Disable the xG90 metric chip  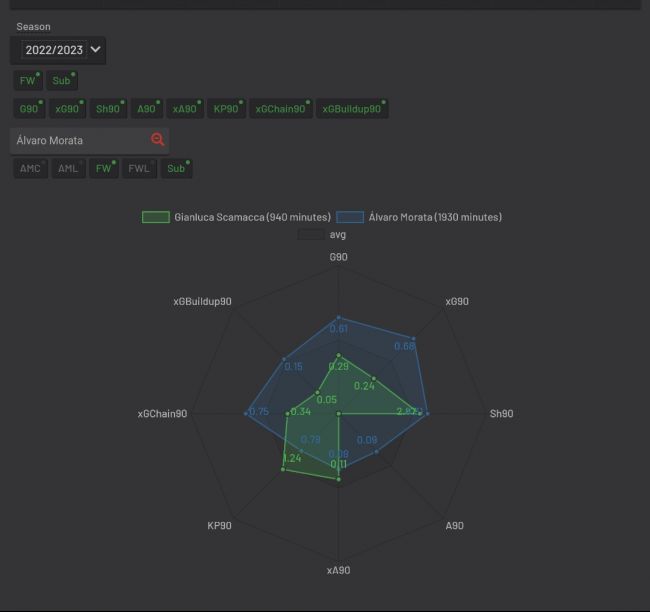[x=68, y=109]
